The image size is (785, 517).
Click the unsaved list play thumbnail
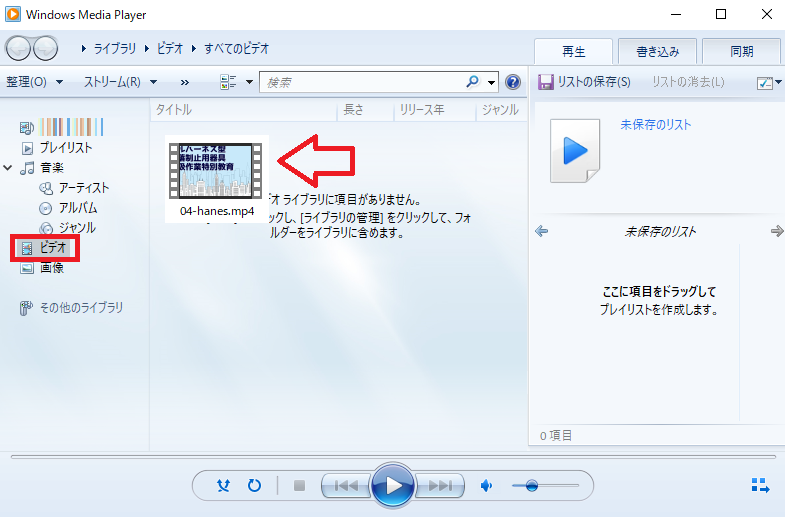(575, 151)
